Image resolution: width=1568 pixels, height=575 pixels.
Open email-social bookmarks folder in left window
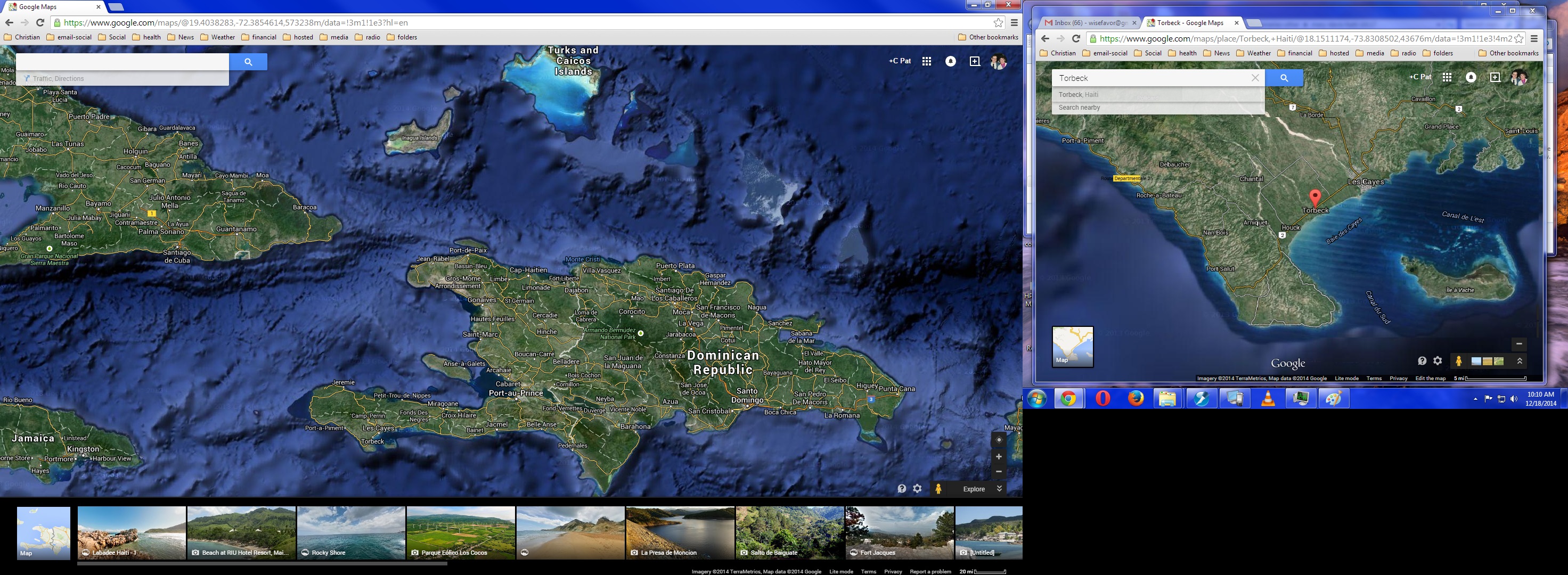[69, 37]
